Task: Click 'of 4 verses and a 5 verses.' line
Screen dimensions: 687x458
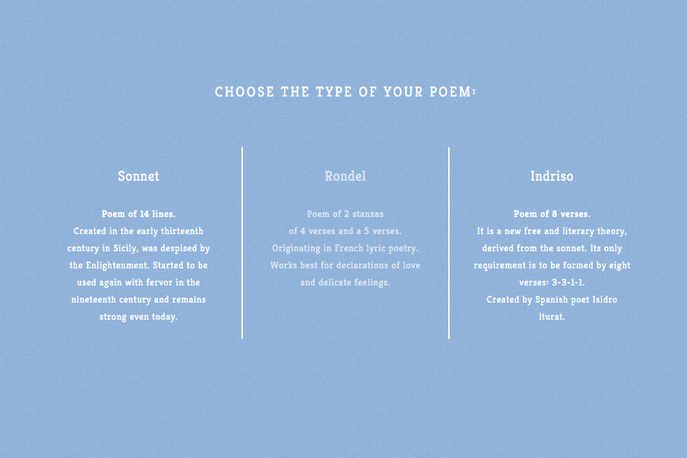Action: 345,231
